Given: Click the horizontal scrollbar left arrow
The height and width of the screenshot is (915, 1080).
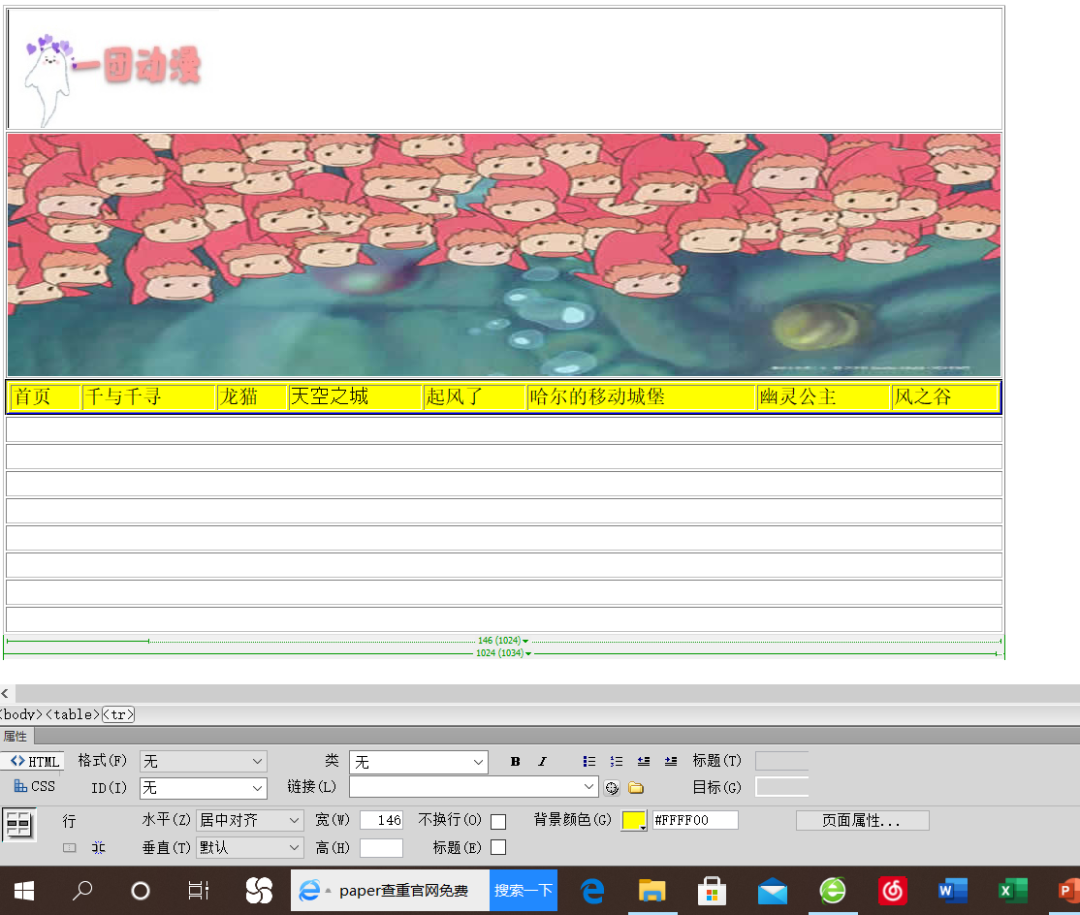Looking at the screenshot, I should coord(6,694).
